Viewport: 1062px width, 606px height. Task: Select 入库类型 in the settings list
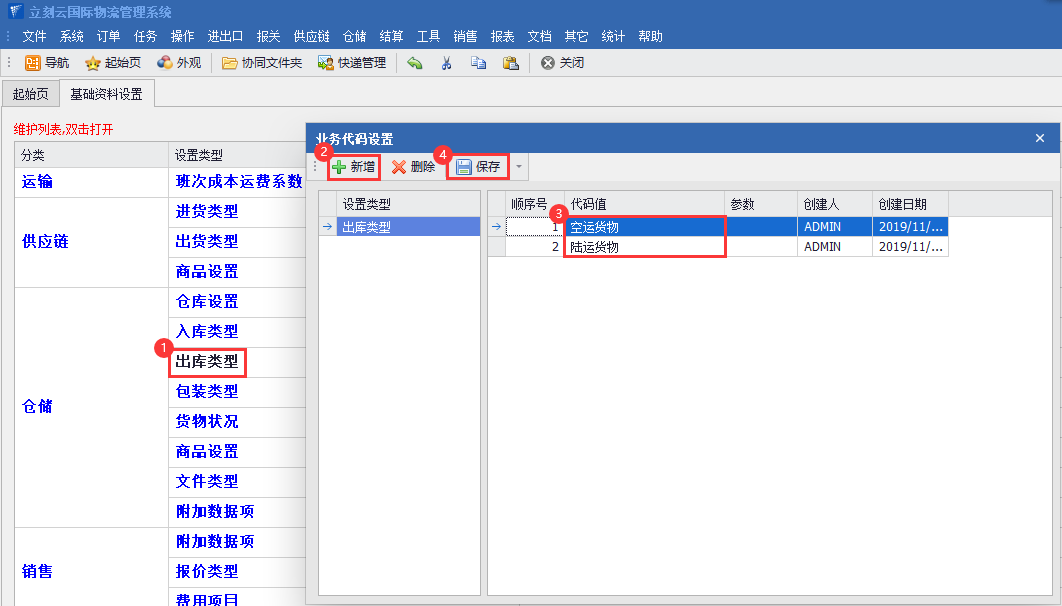pos(207,332)
